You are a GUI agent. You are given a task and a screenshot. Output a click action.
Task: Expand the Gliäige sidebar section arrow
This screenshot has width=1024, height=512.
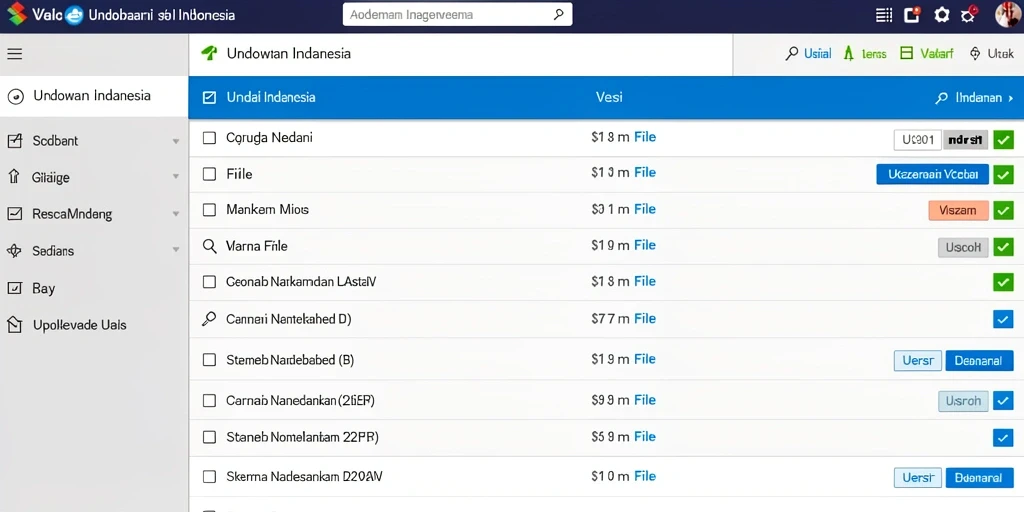click(x=176, y=177)
